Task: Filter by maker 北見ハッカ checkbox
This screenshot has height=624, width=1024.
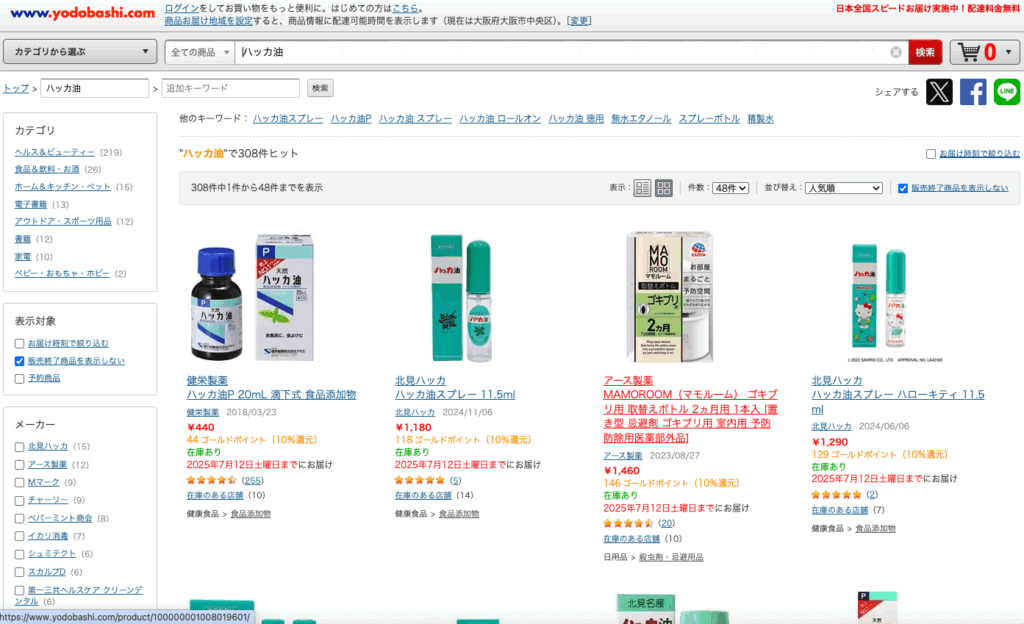Action: (x=20, y=447)
